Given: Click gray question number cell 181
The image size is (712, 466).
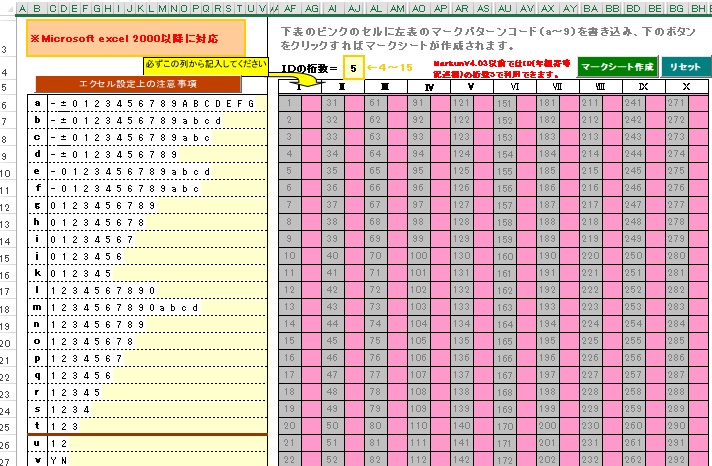Looking at the screenshot, I should [547, 103].
